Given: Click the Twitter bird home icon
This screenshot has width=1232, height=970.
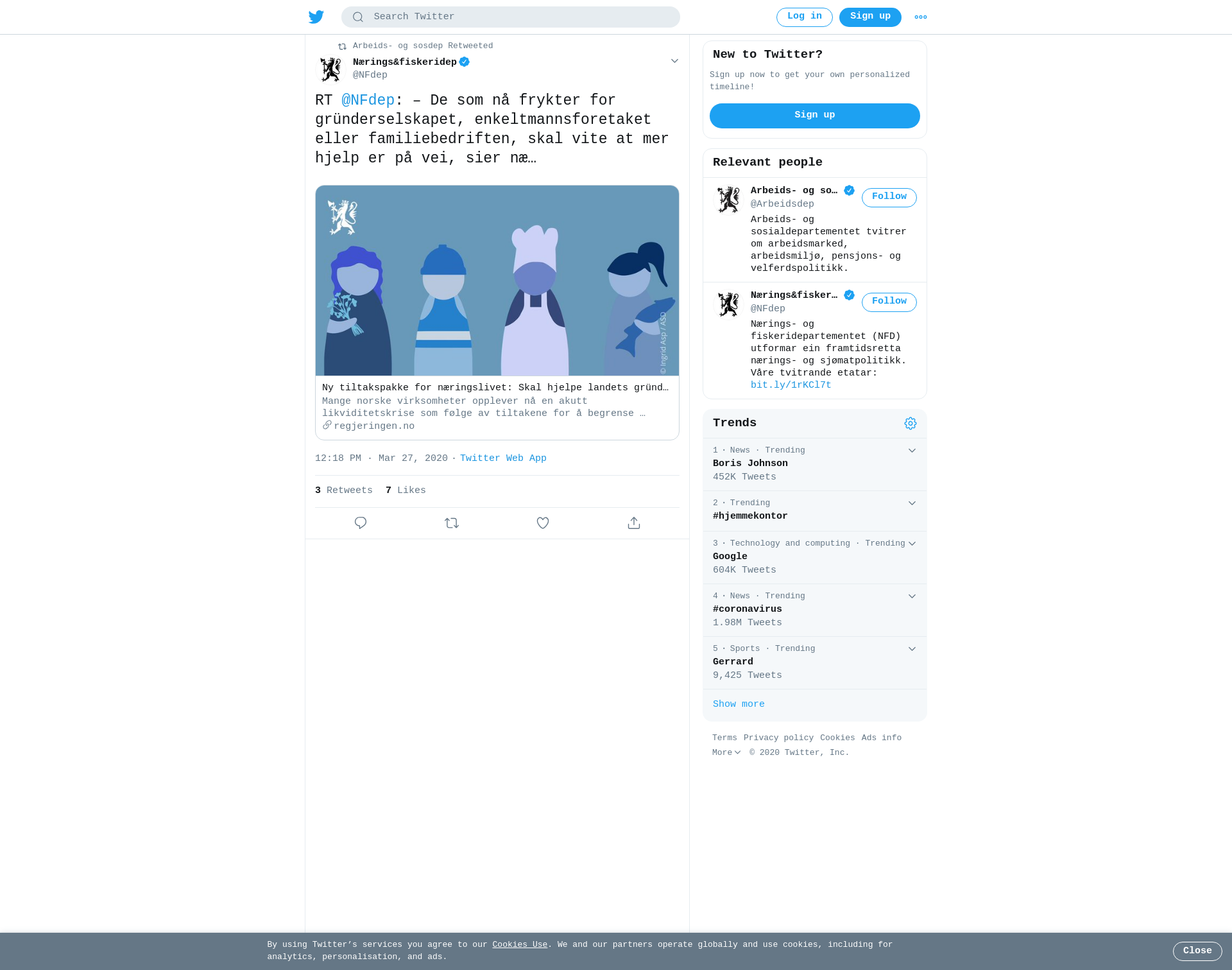Looking at the screenshot, I should tap(316, 17).
